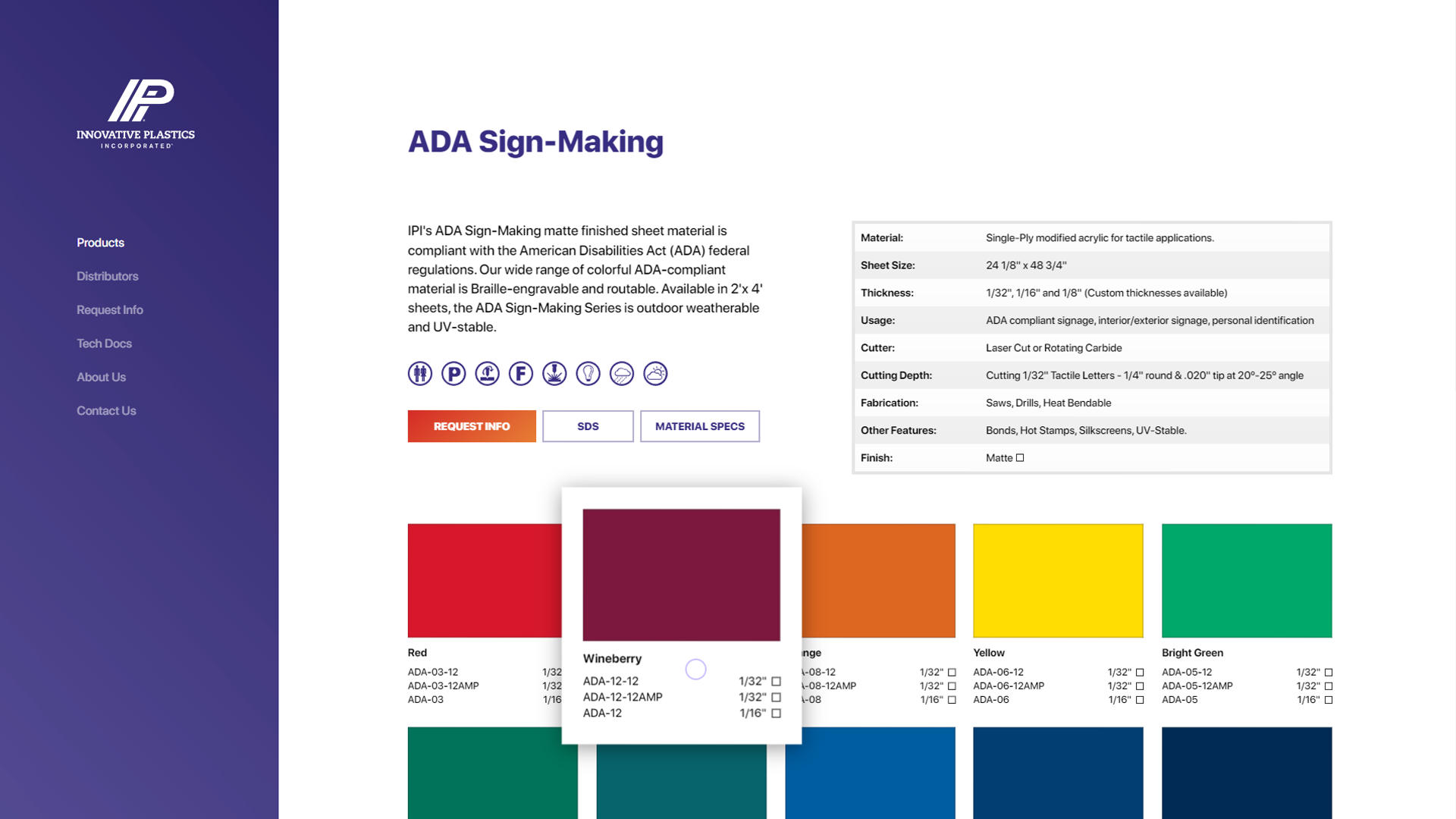Open the Products menu item
The height and width of the screenshot is (819, 1456).
100,243
